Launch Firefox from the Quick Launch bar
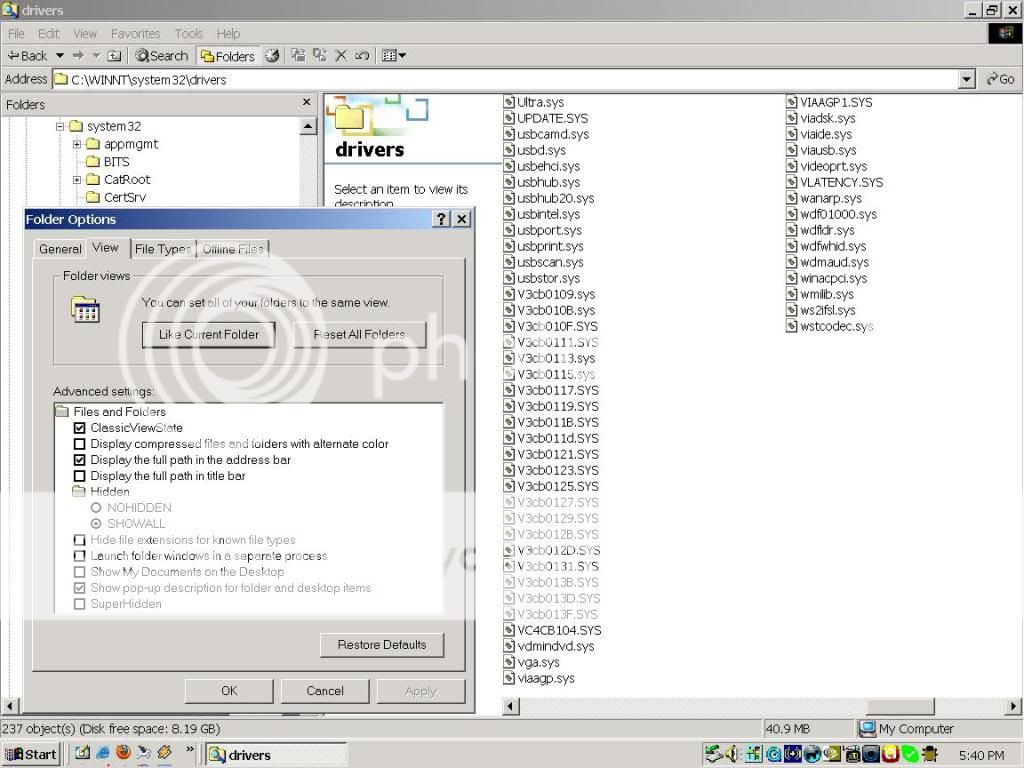 123,753
